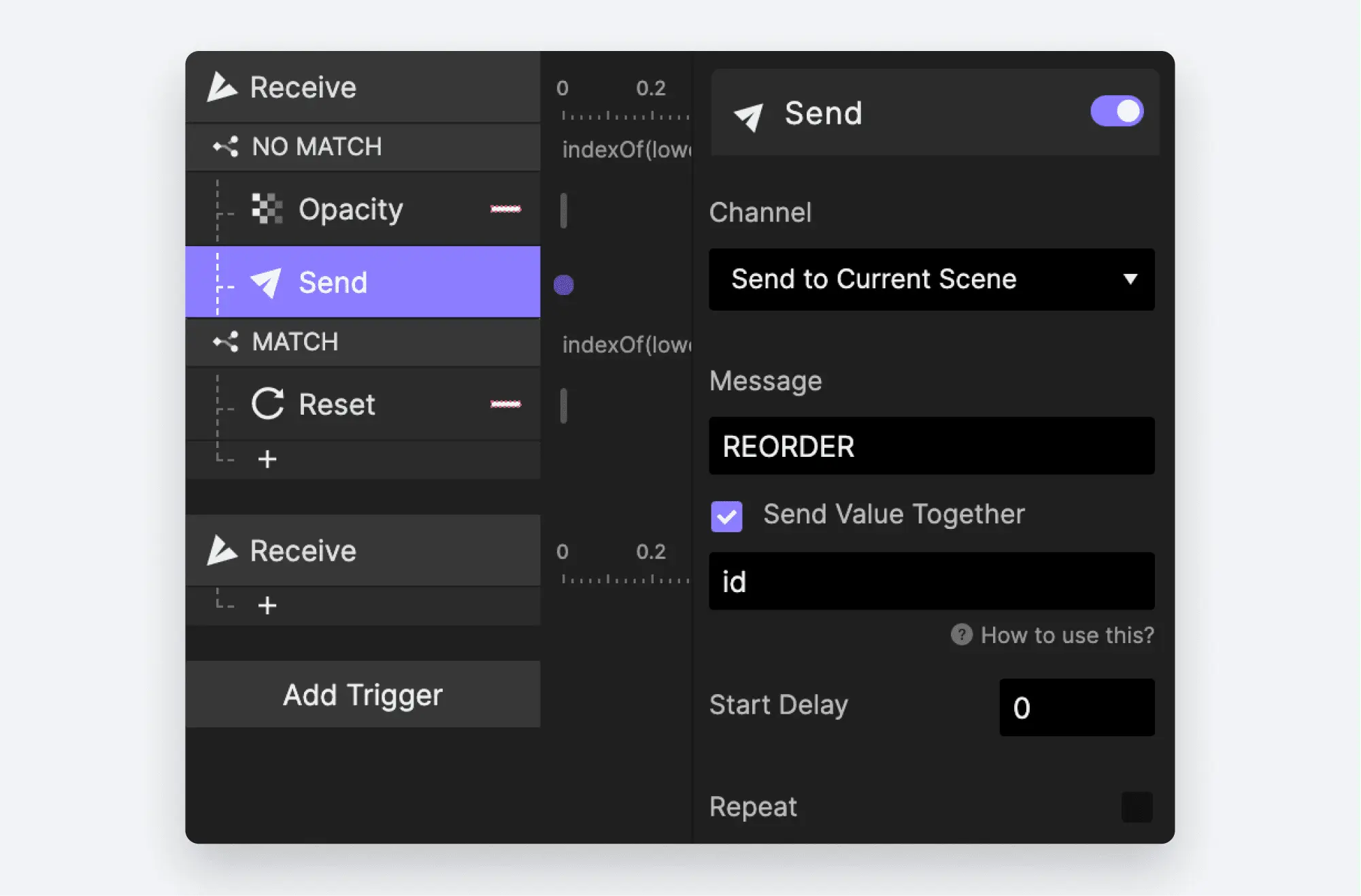This screenshot has width=1361, height=896.
Task: Click the second Receive trigger's logo icon
Action: (222, 551)
